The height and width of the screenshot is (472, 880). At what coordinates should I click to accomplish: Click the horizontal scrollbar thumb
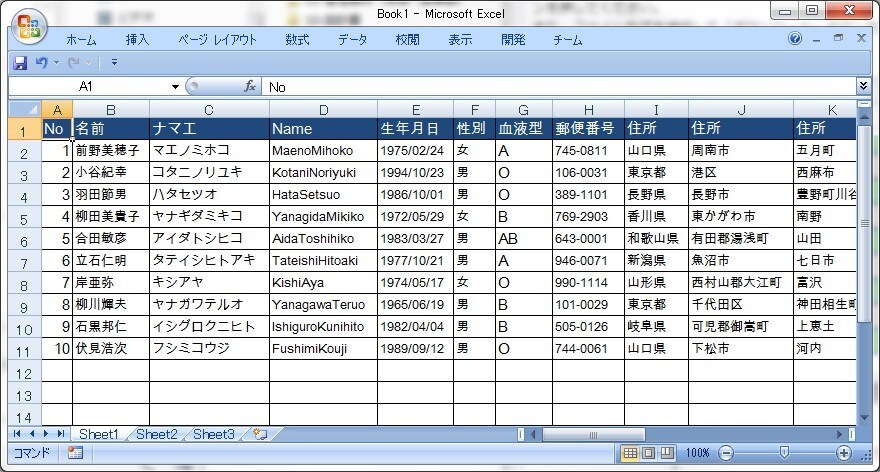coord(594,434)
